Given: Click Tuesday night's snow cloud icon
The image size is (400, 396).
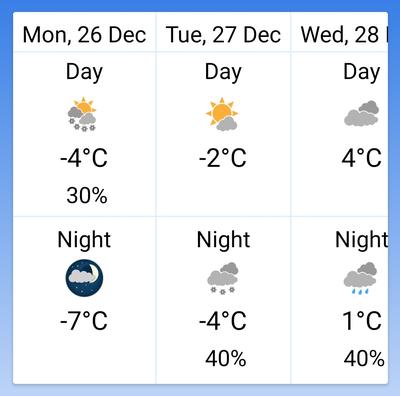Looking at the screenshot, I should tap(223, 278).
